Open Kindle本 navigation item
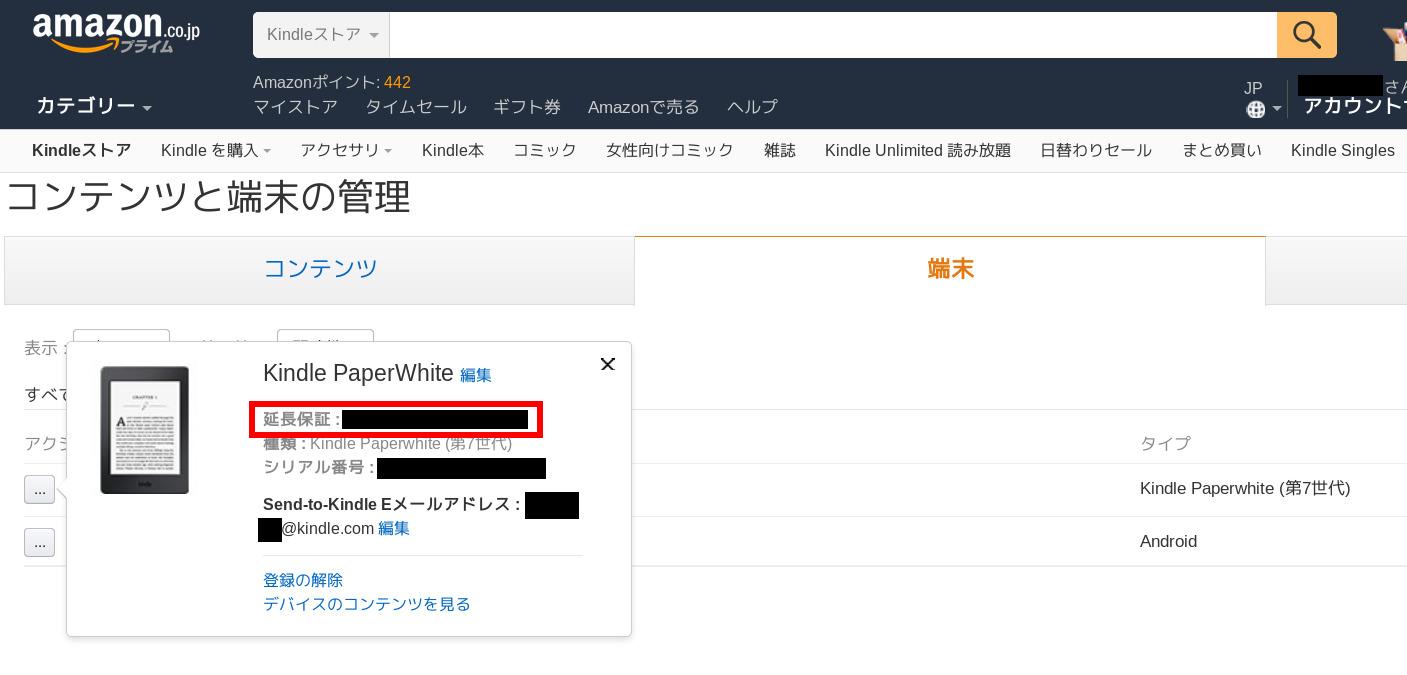This screenshot has width=1407, height=675. [x=453, y=150]
